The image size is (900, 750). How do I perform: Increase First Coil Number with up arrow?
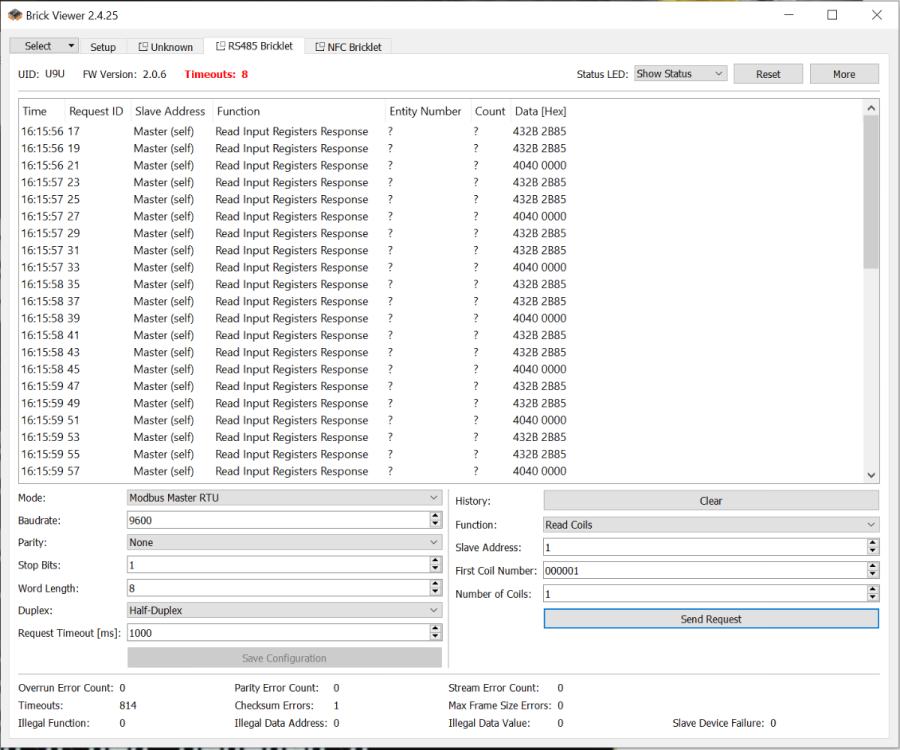[872, 566]
